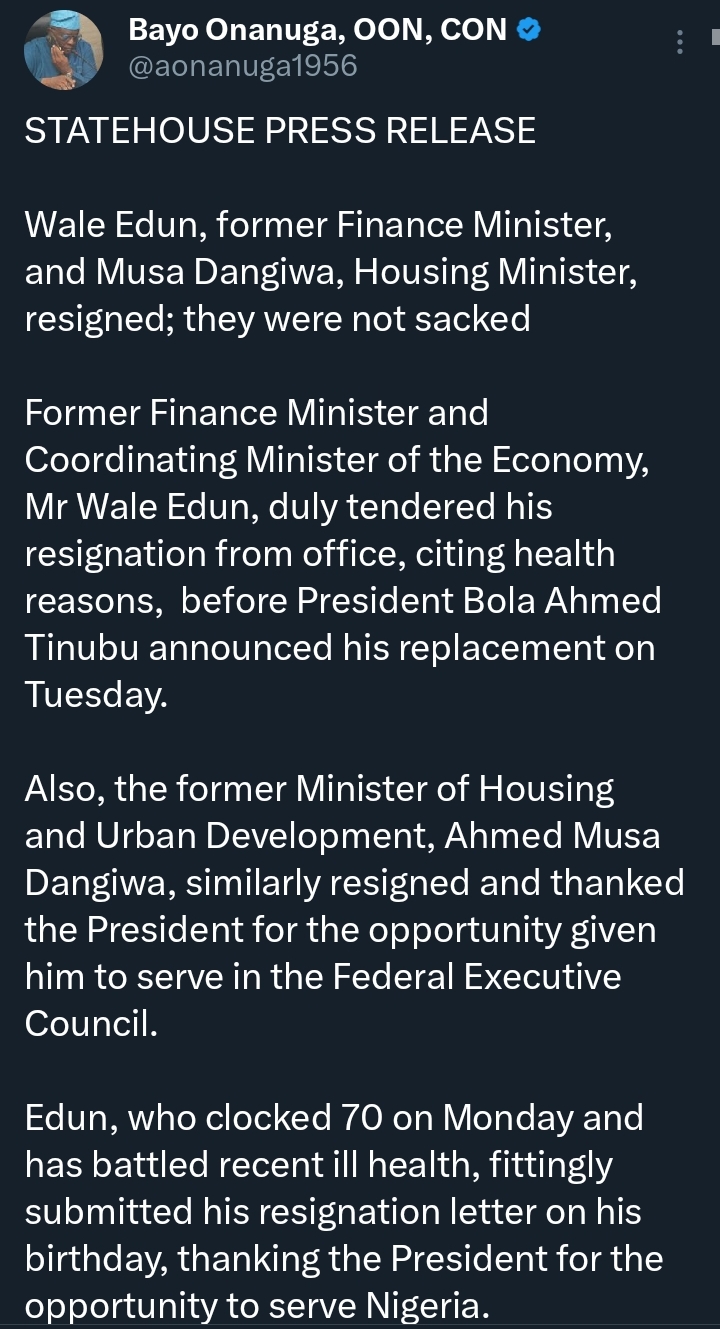The image size is (720, 1329).
Task: Click the line 'Edun, who clocked 70 on Monday and'
Action: 334,1118
